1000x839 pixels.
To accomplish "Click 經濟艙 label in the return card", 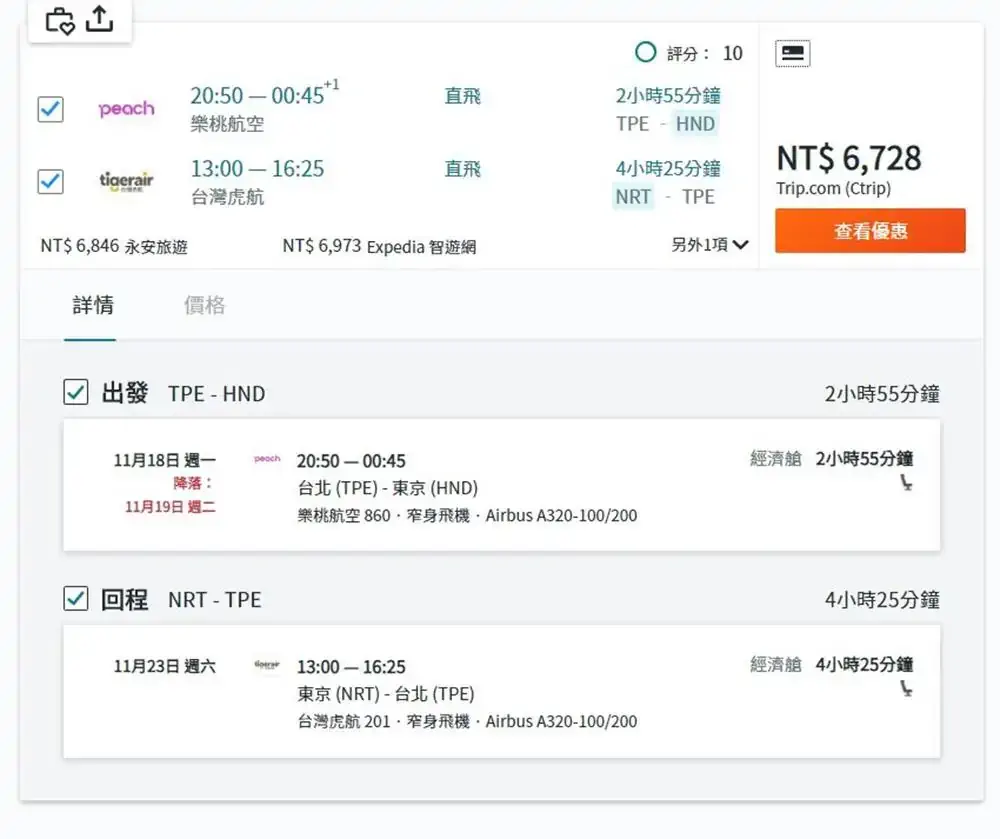I will (x=776, y=664).
